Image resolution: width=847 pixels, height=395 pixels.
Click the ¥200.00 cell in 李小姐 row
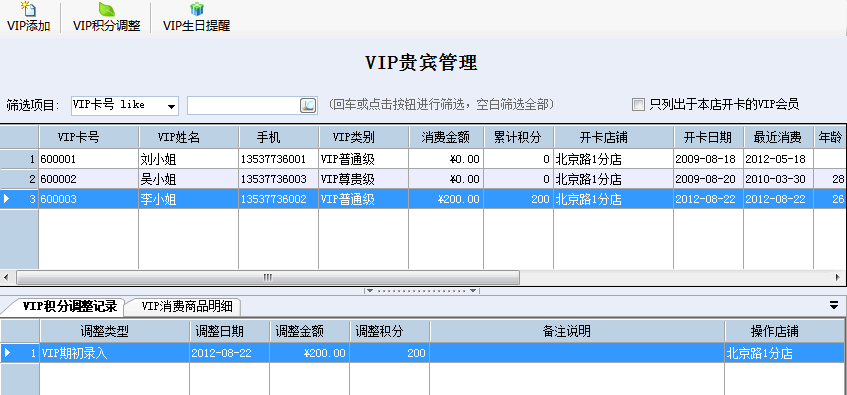[x=446, y=199]
